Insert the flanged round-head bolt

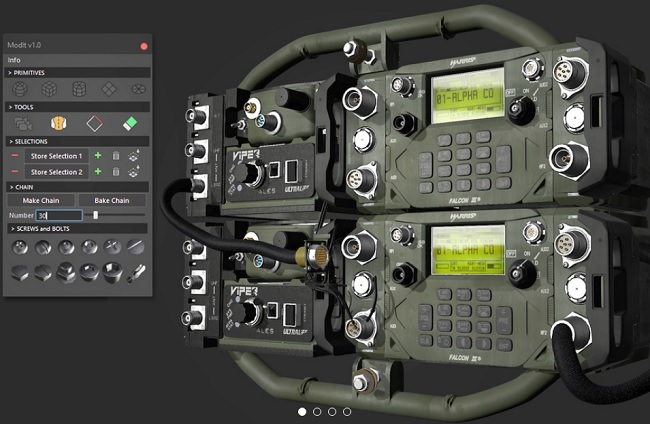tap(89, 273)
